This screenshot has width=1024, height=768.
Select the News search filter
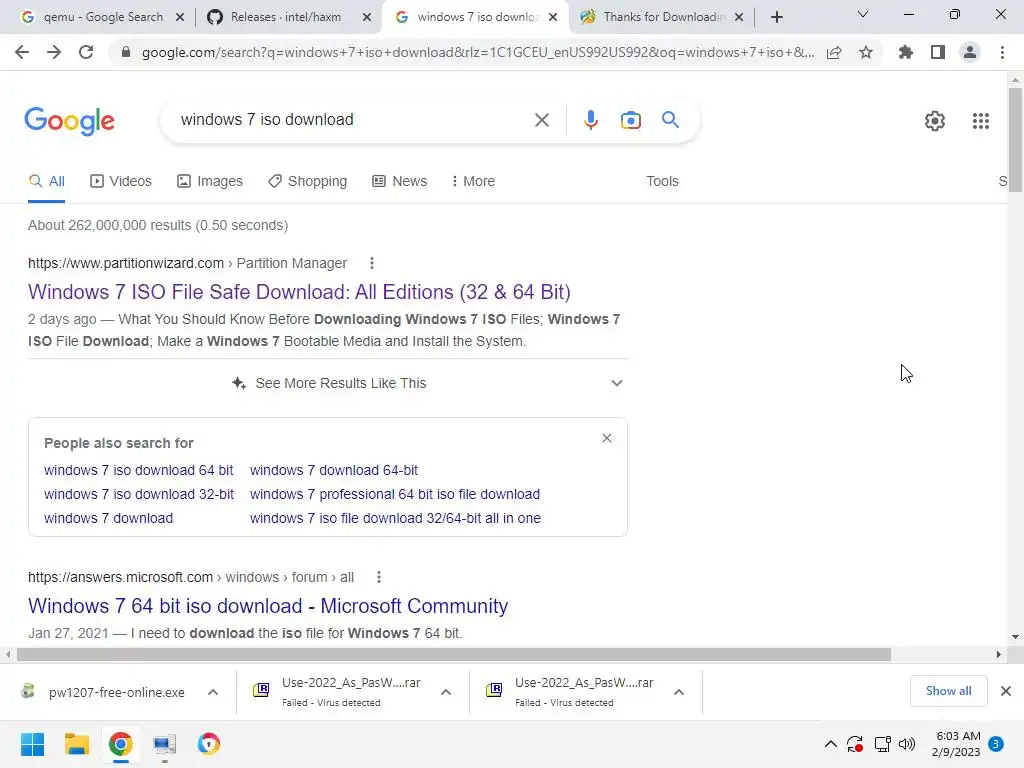click(x=400, y=182)
